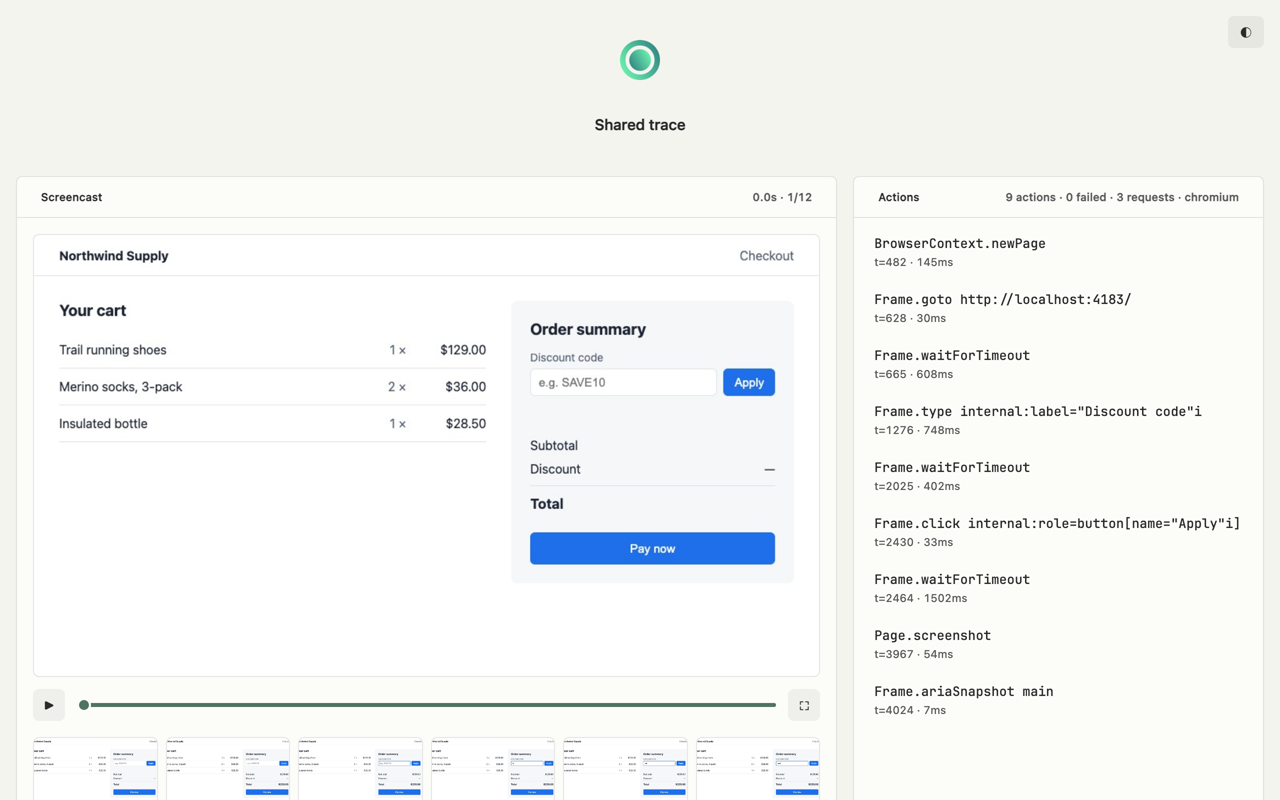Click the Checkout link

(766, 256)
